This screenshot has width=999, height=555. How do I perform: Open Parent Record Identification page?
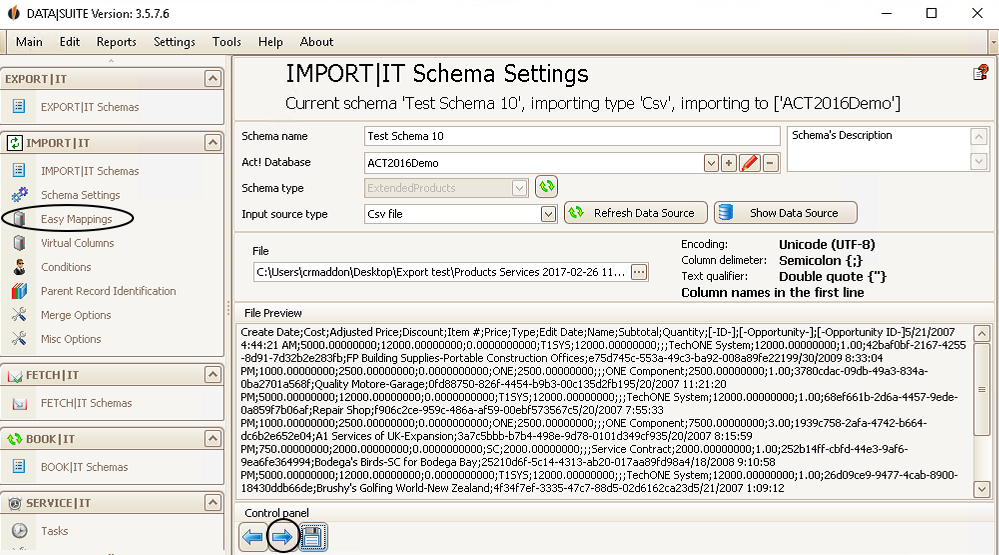point(108,291)
